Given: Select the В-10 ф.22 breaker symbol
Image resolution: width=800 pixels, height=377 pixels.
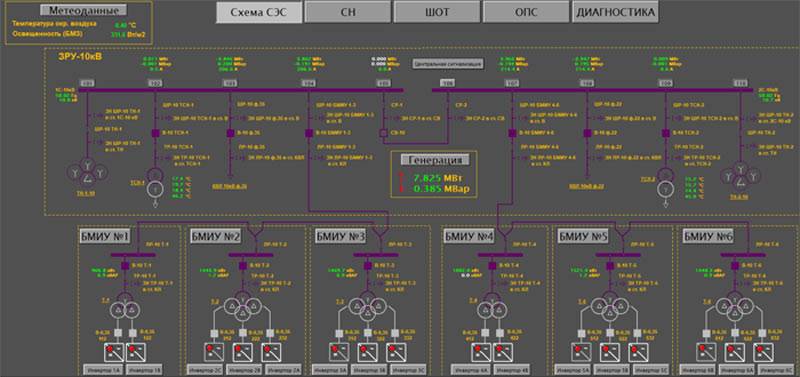Looking at the screenshot, I should (587, 133).
